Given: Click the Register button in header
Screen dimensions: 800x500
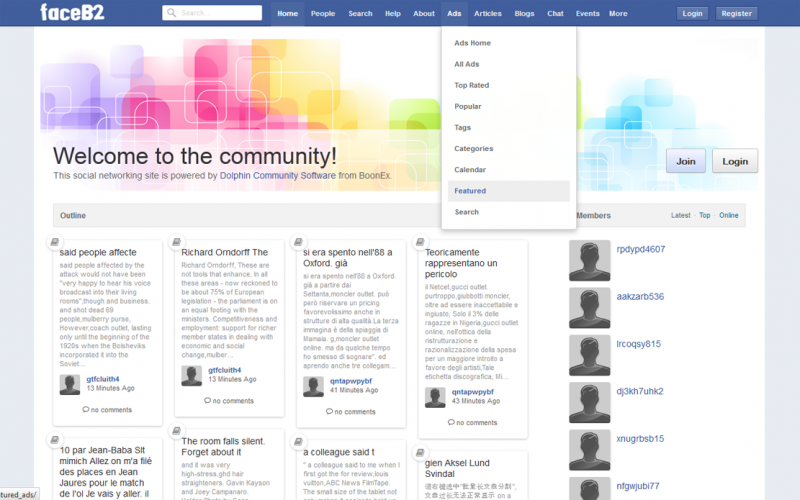Looking at the screenshot, I should pyautogui.click(x=736, y=14).
